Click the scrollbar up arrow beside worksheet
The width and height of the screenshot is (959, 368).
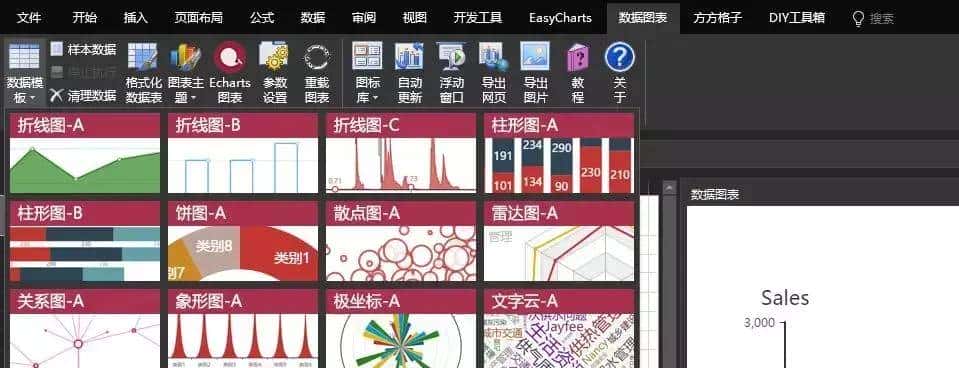[x=670, y=188]
